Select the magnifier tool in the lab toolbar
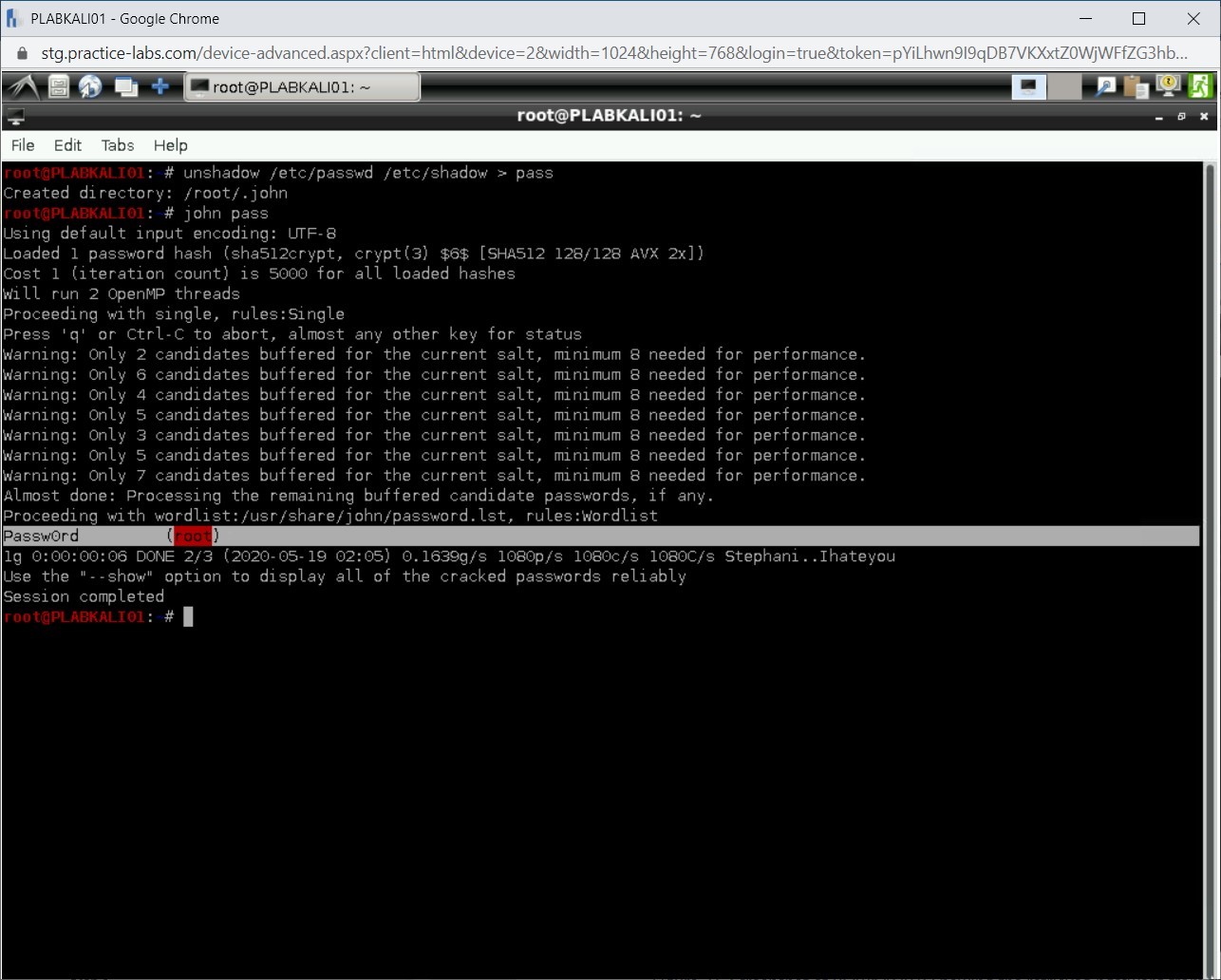 point(1104,85)
